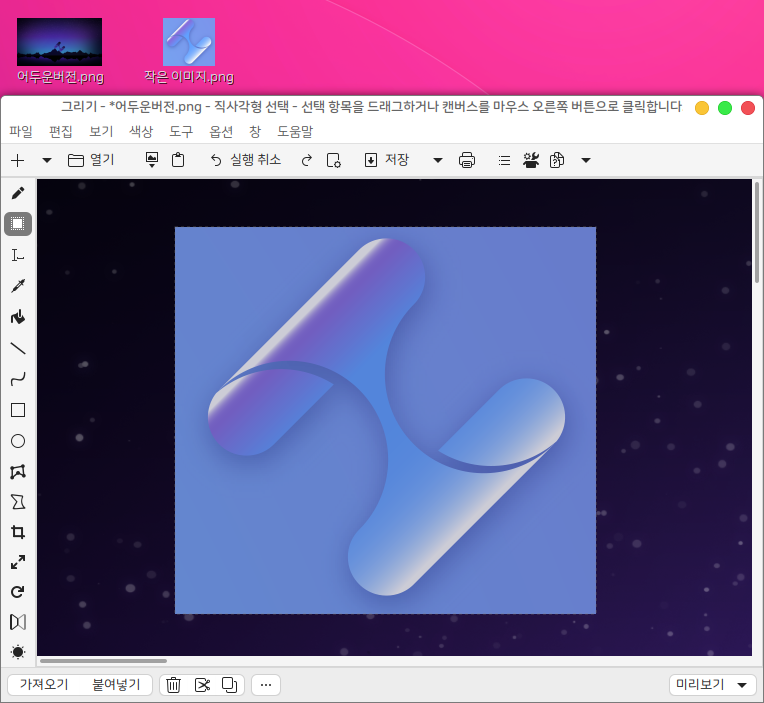Toggle the Circle shape tool
This screenshot has height=703, width=764.
18,441
